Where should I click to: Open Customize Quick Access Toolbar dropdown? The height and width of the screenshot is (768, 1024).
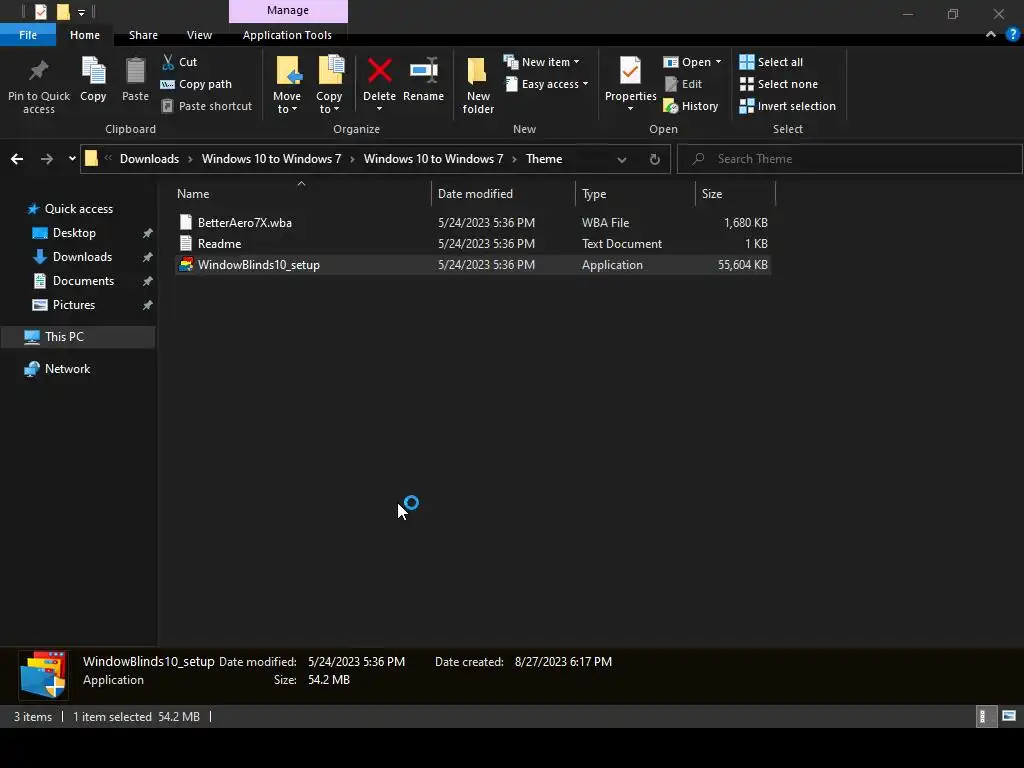[x=81, y=12]
